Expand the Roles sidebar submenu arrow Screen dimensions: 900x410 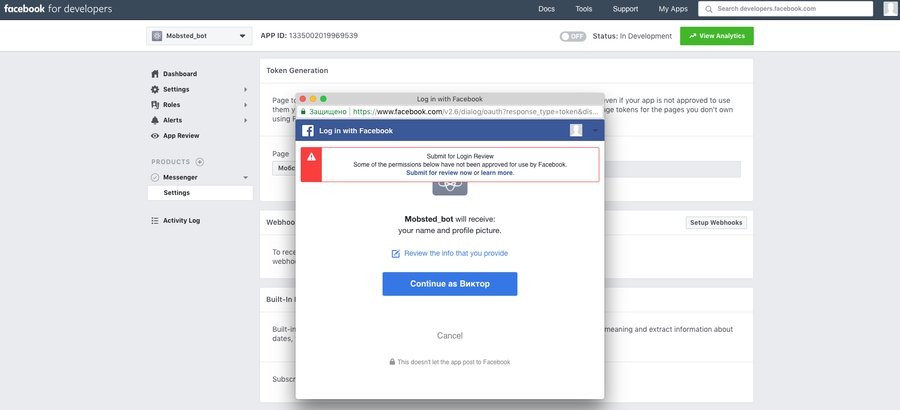pyautogui.click(x=245, y=105)
